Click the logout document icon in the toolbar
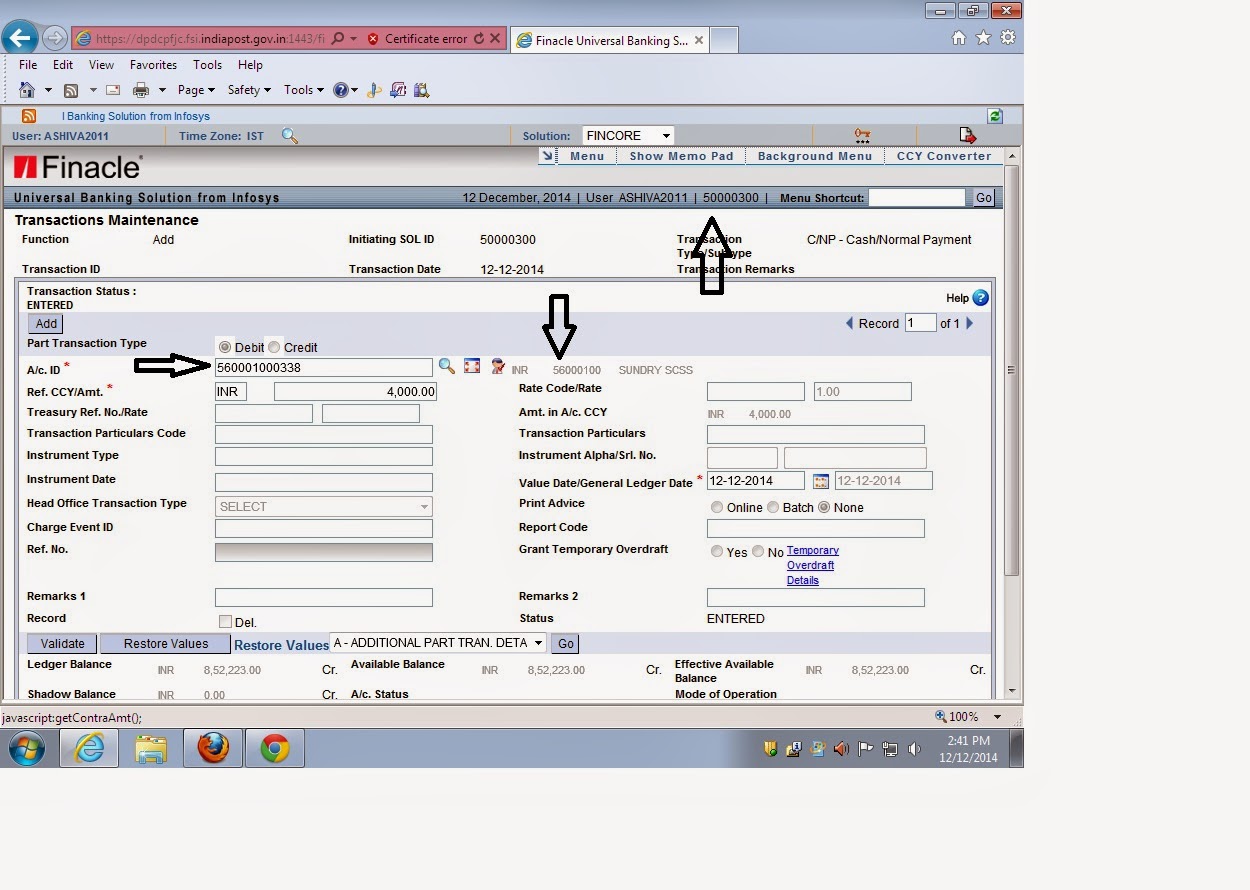The height and width of the screenshot is (890, 1250). (966, 135)
